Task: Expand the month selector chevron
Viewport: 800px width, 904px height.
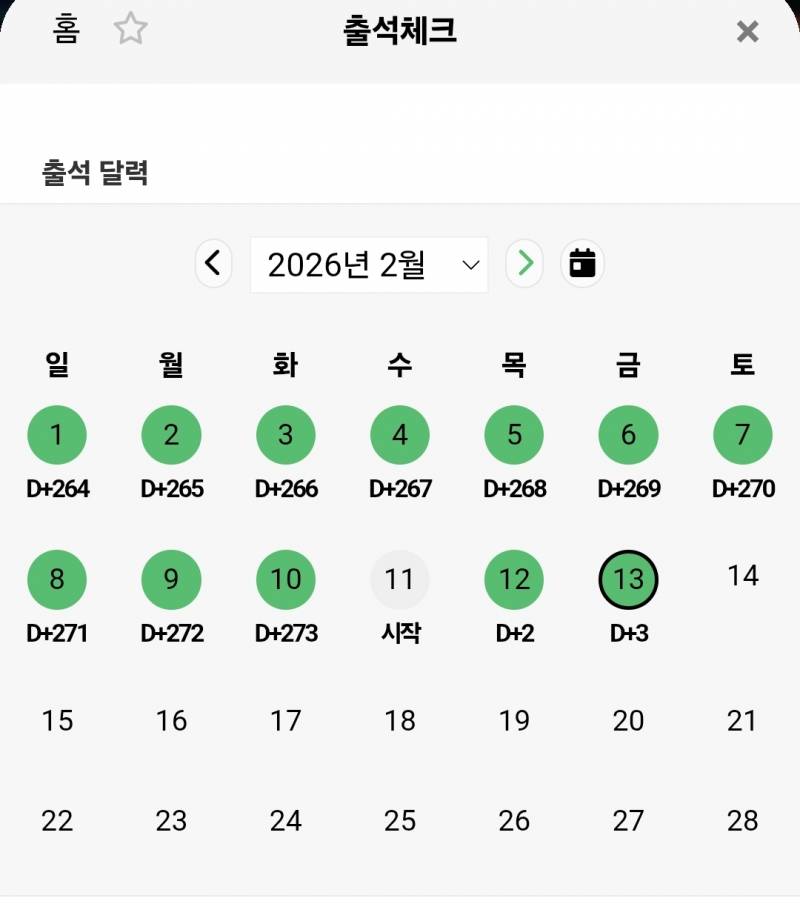Action: tap(471, 263)
